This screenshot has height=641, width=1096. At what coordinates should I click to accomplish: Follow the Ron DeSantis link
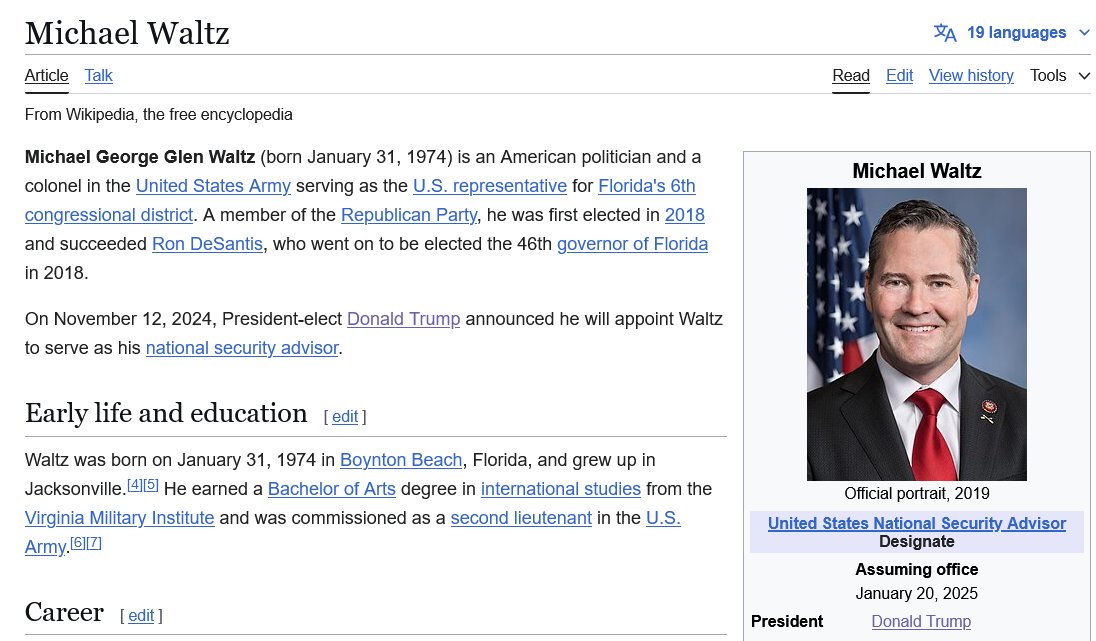[x=208, y=244]
